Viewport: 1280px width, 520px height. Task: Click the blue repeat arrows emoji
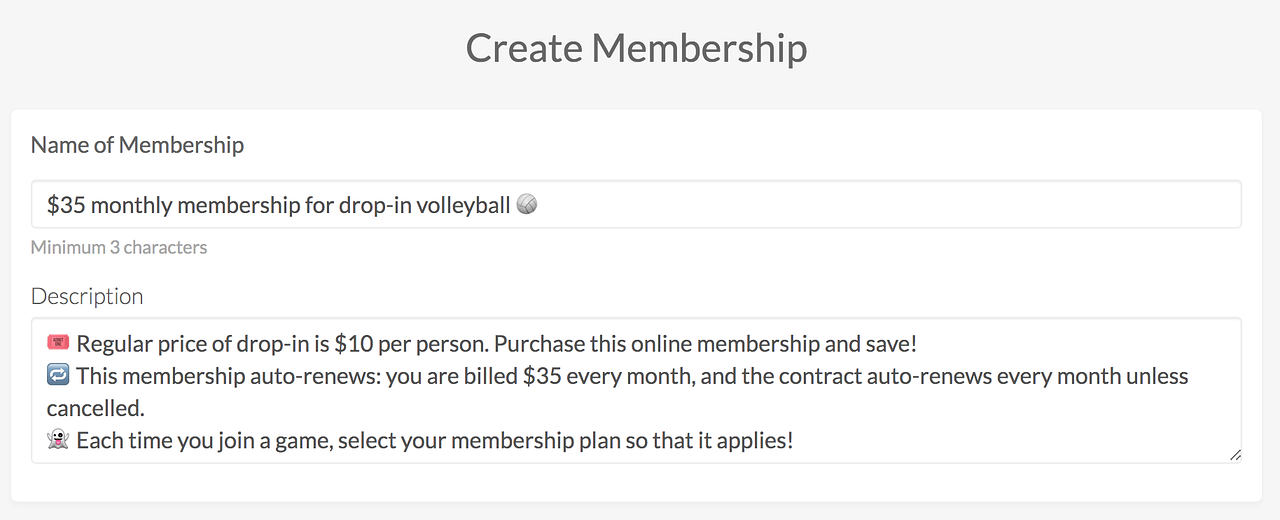tap(58, 376)
